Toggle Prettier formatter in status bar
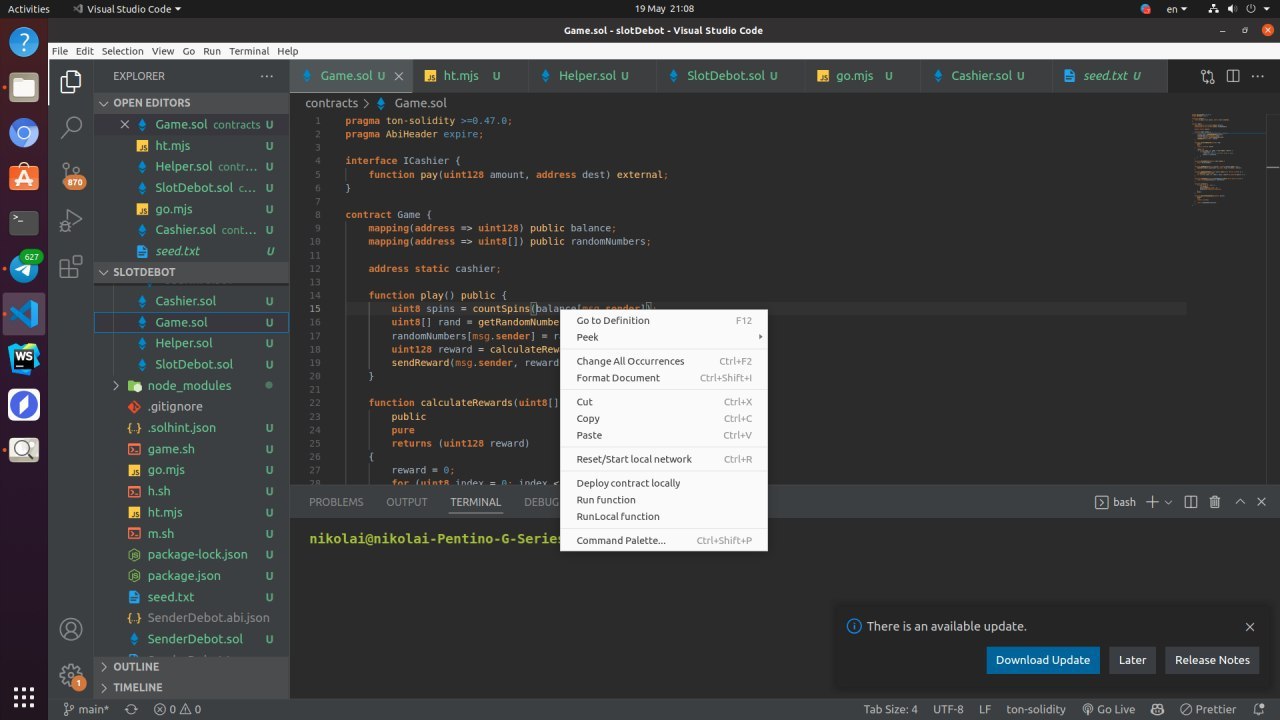This screenshot has width=1280, height=720. [1208, 709]
